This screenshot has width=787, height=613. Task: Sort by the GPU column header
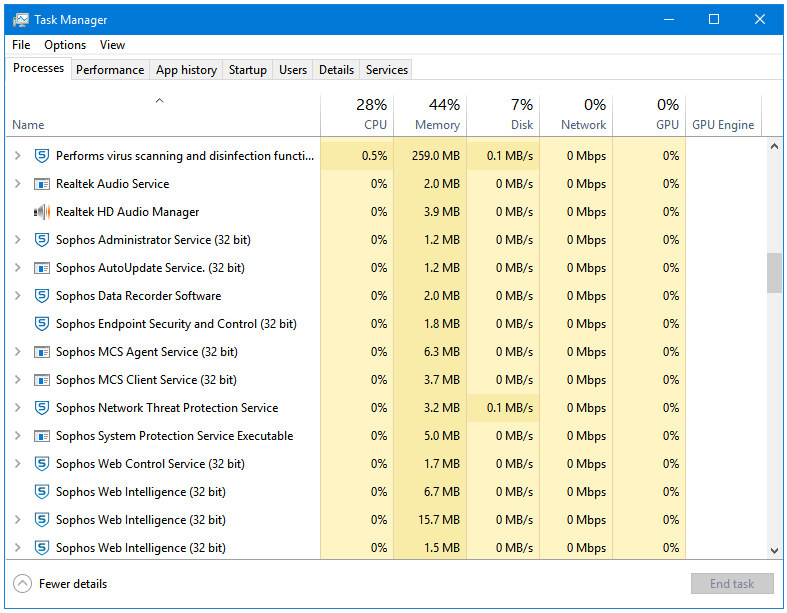pyautogui.click(x=649, y=115)
